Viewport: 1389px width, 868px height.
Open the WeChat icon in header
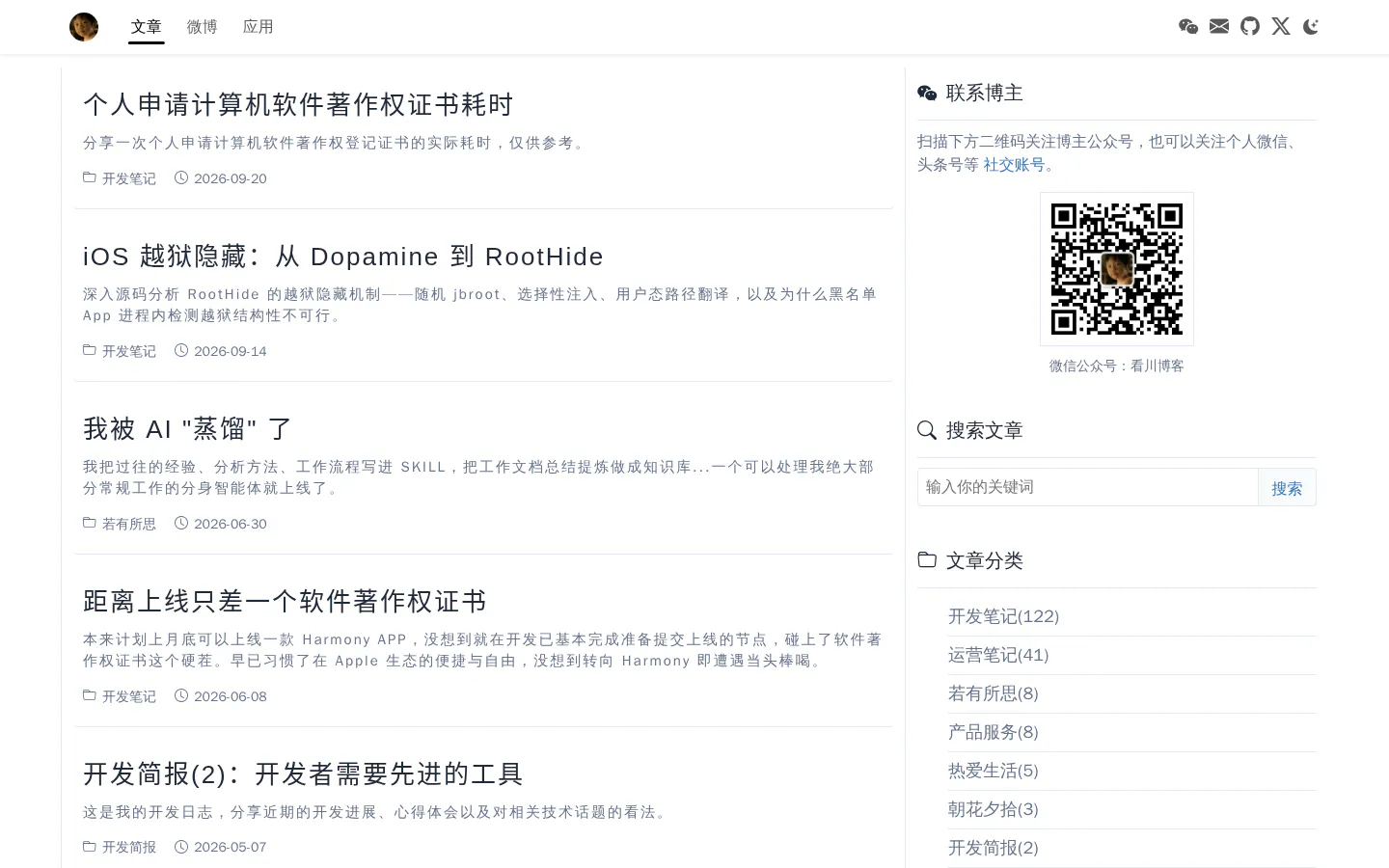[1188, 27]
